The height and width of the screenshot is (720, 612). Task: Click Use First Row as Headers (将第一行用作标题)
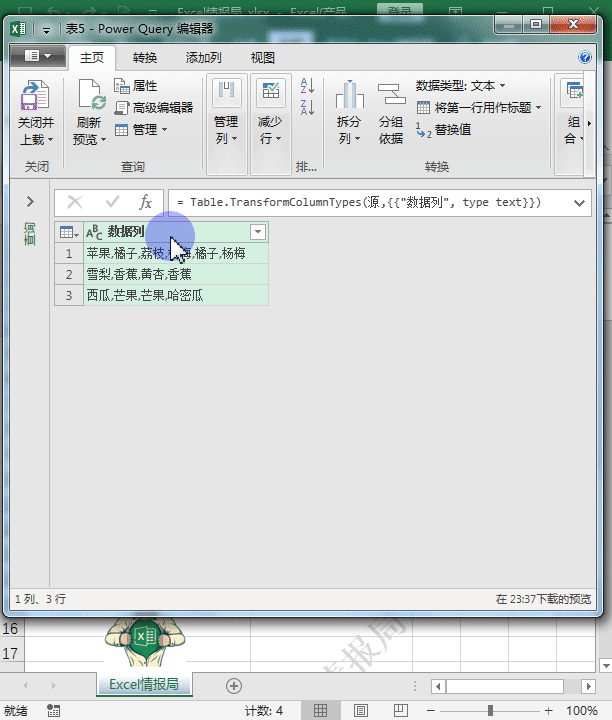[479, 107]
